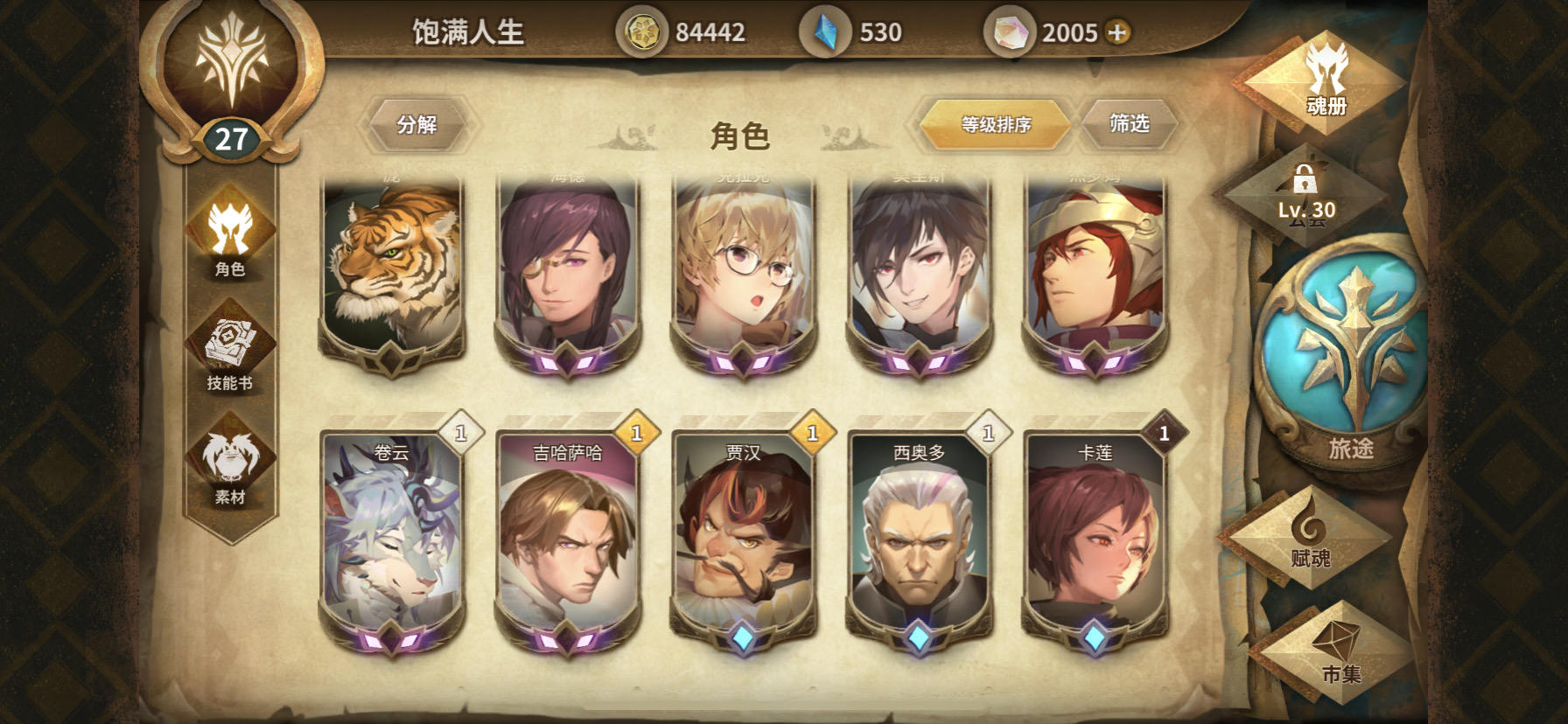Tap the locked Lv. 30 guild icon
1568x724 pixels.
coord(1305,195)
